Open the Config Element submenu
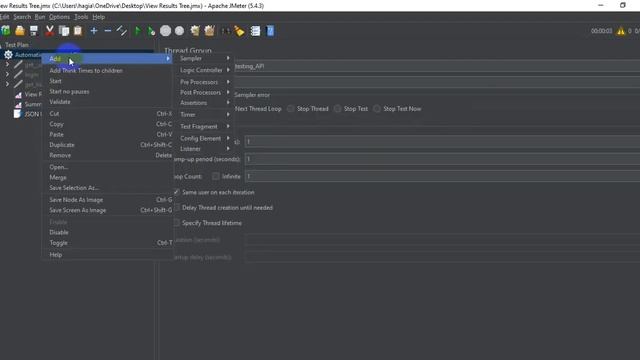Viewport: 640px width, 360px height. [204, 138]
